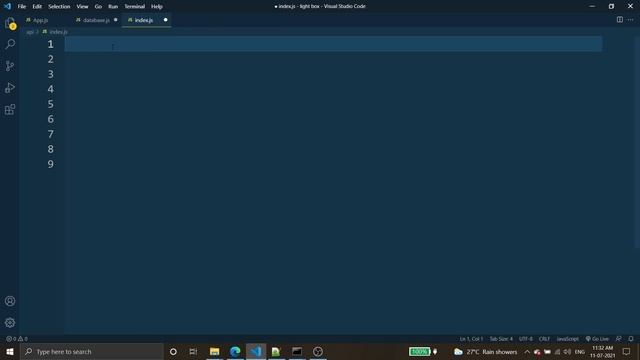Viewport: 640px width, 360px height.
Task: Click the index.js breadcrumb item
Action: (55, 31)
